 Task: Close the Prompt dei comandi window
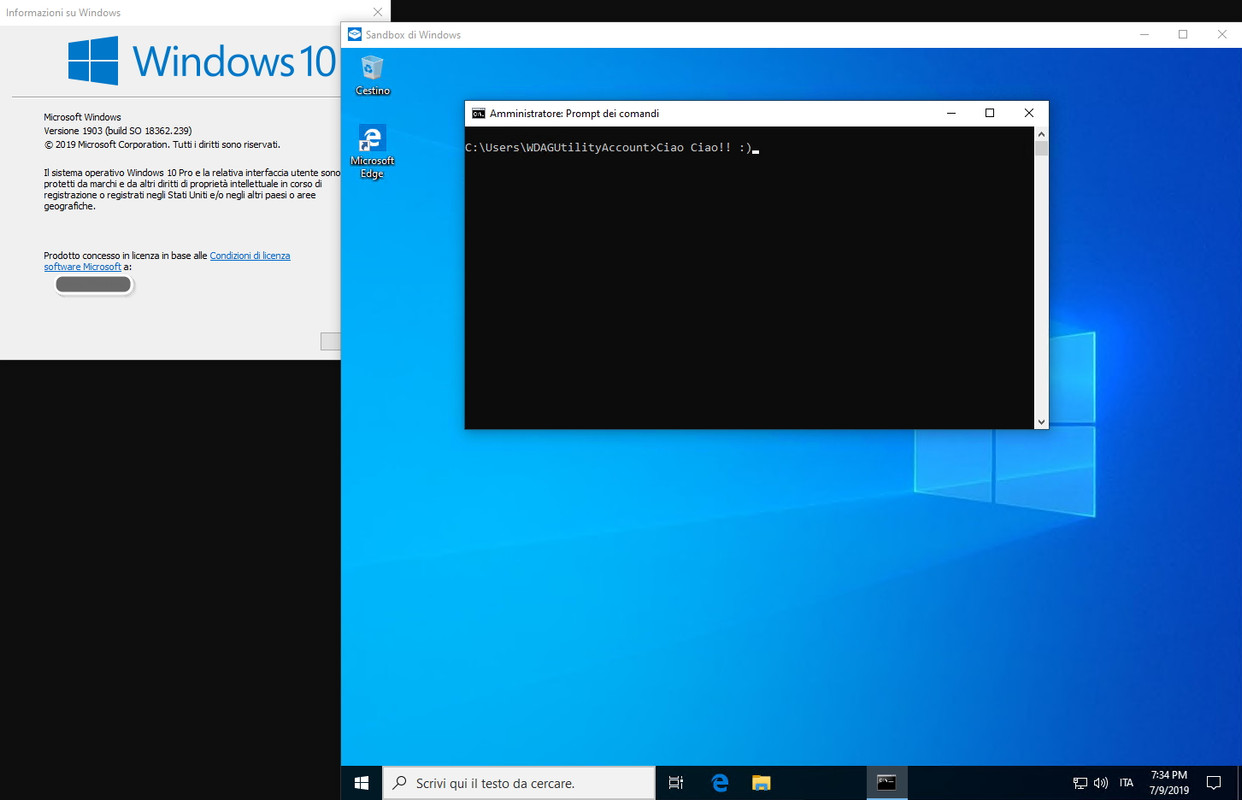coord(1029,113)
